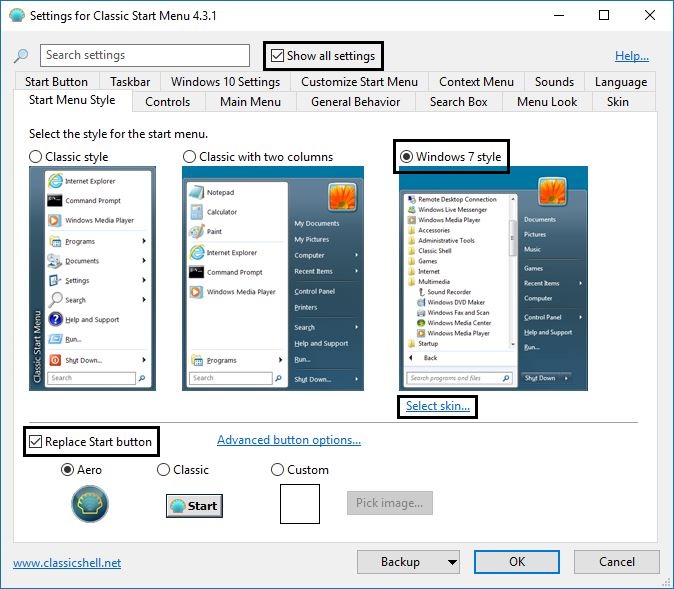Open the Language tab
The width and height of the screenshot is (674, 589).
pyautogui.click(x=621, y=81)
